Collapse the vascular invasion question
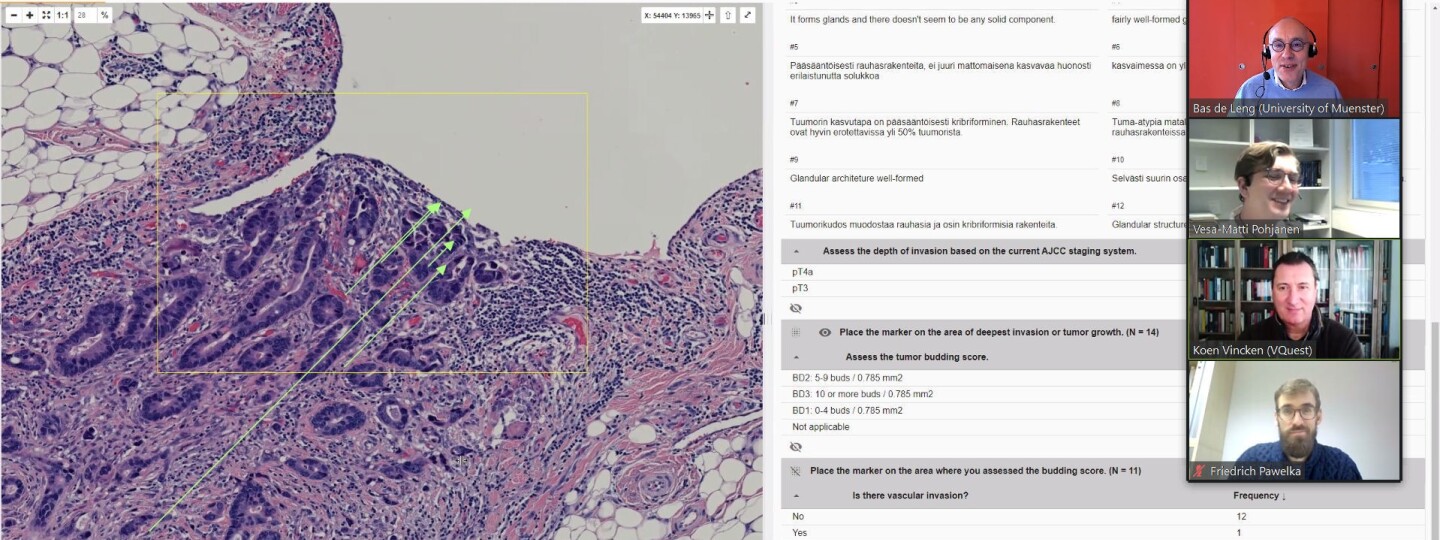Viewport: 1440px width, 540px height. pos(797,496)
